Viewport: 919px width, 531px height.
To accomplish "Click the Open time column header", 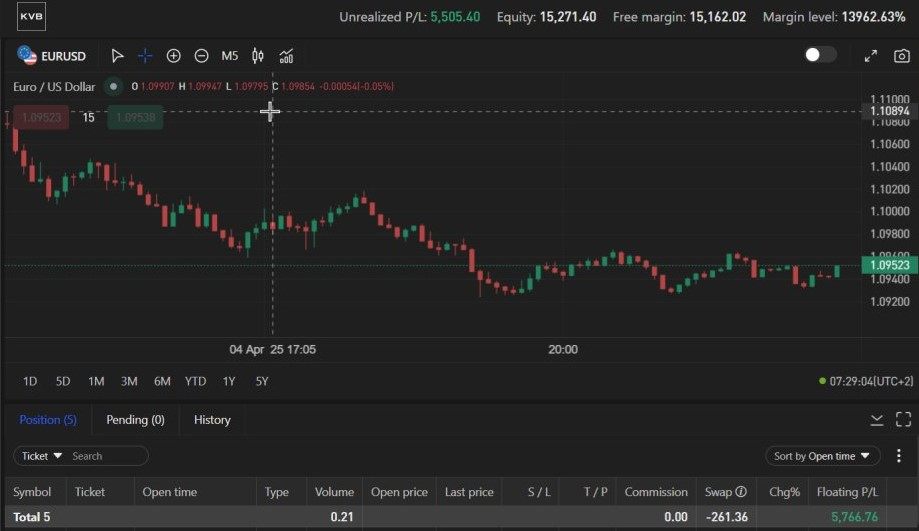I will [169, 492].
